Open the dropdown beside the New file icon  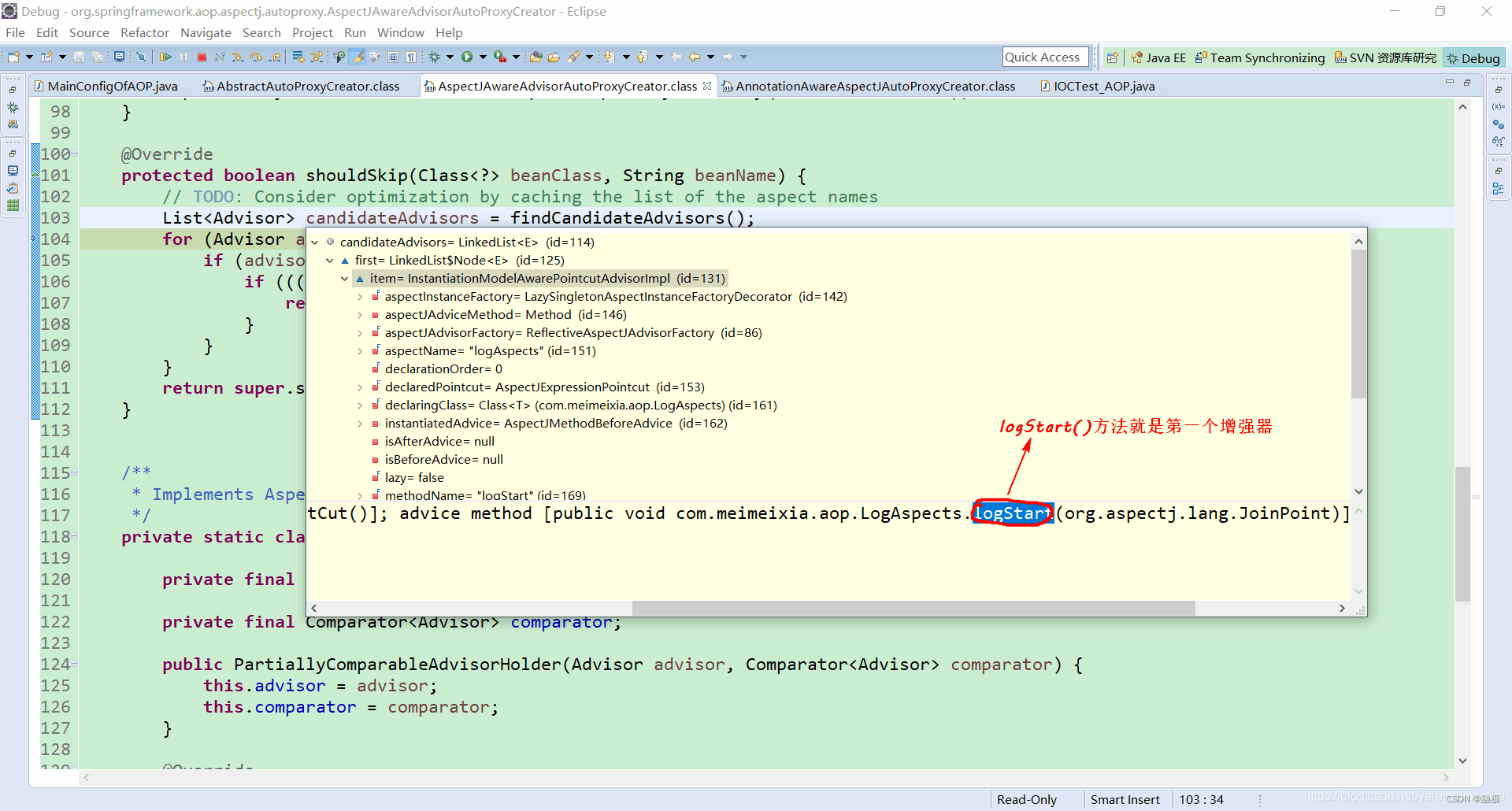coord(29,57)
